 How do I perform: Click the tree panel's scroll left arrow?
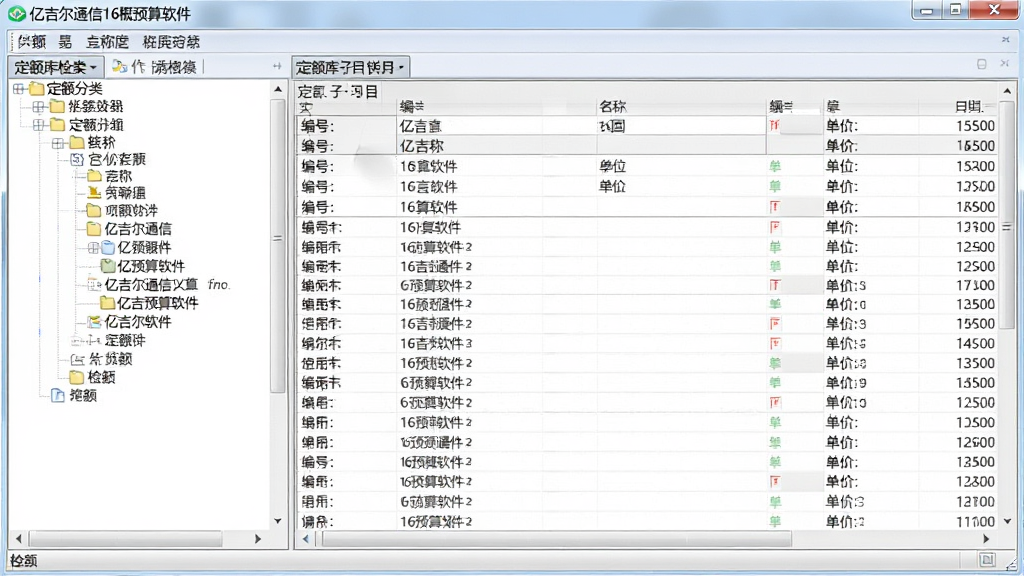(x=18, y=539)
